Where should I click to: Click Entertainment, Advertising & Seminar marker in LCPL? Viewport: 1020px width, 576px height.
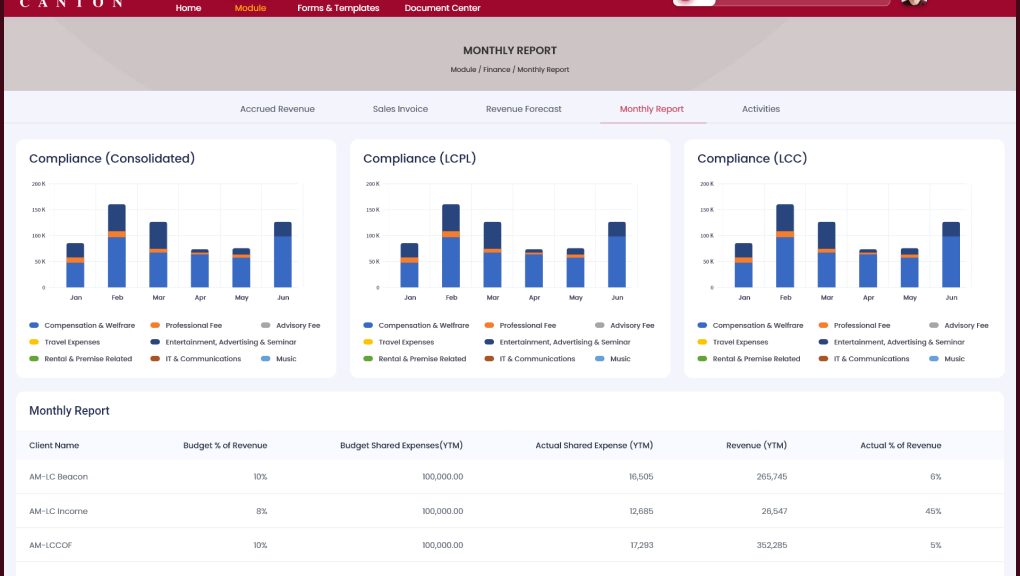pyautogui.click(x=489, y=342)
